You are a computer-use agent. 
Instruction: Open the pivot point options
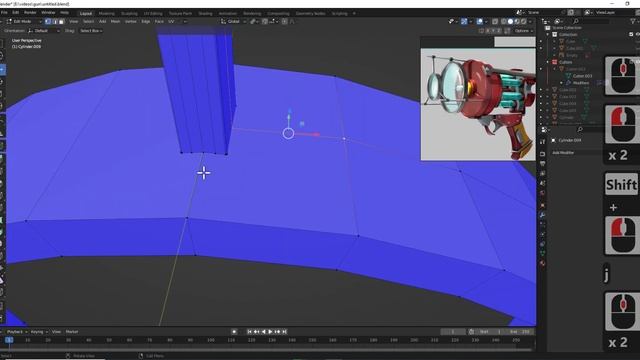[x=254, y=21]
